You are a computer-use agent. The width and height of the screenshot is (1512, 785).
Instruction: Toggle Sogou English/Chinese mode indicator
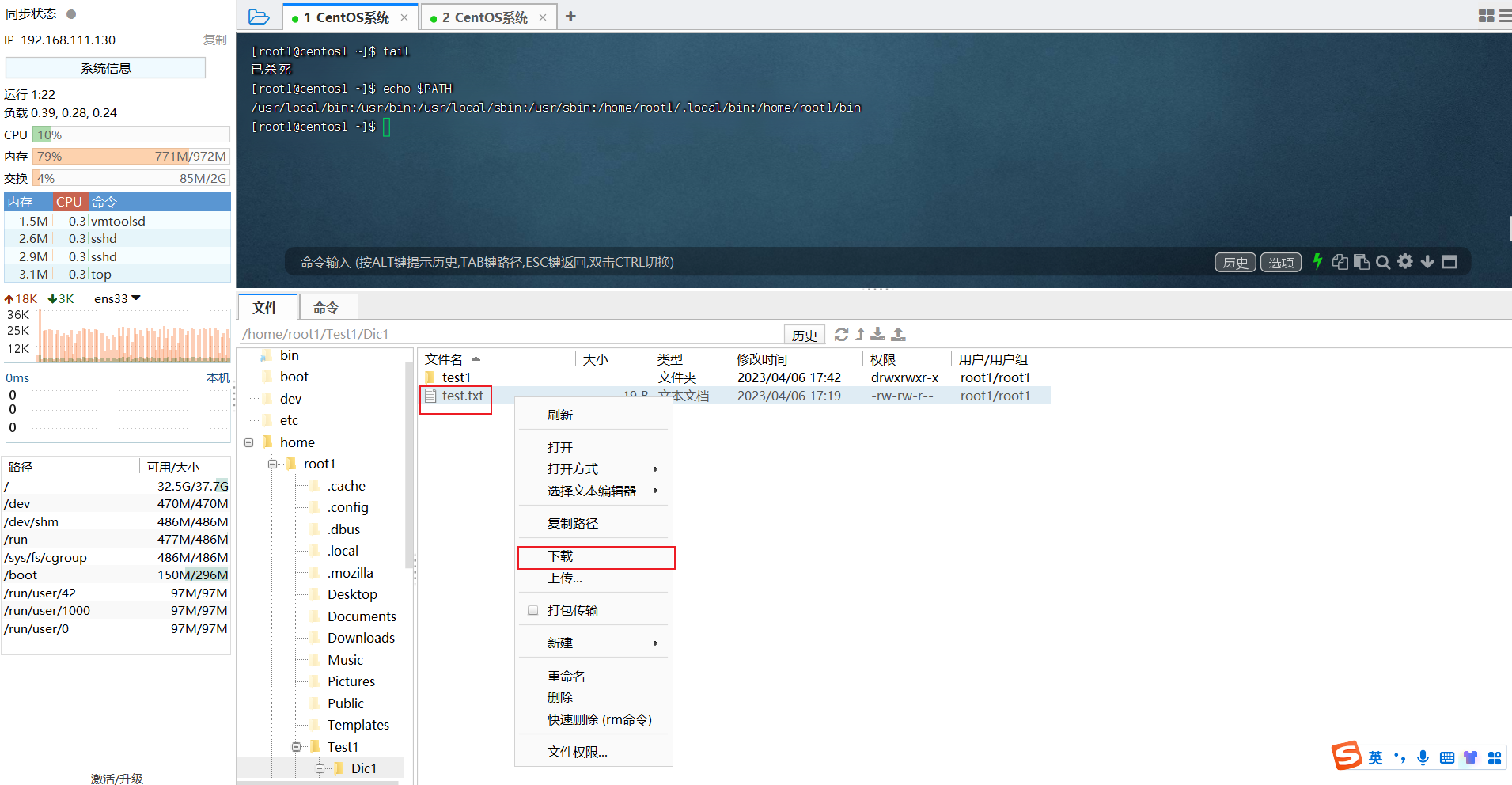pos(1376,757)
